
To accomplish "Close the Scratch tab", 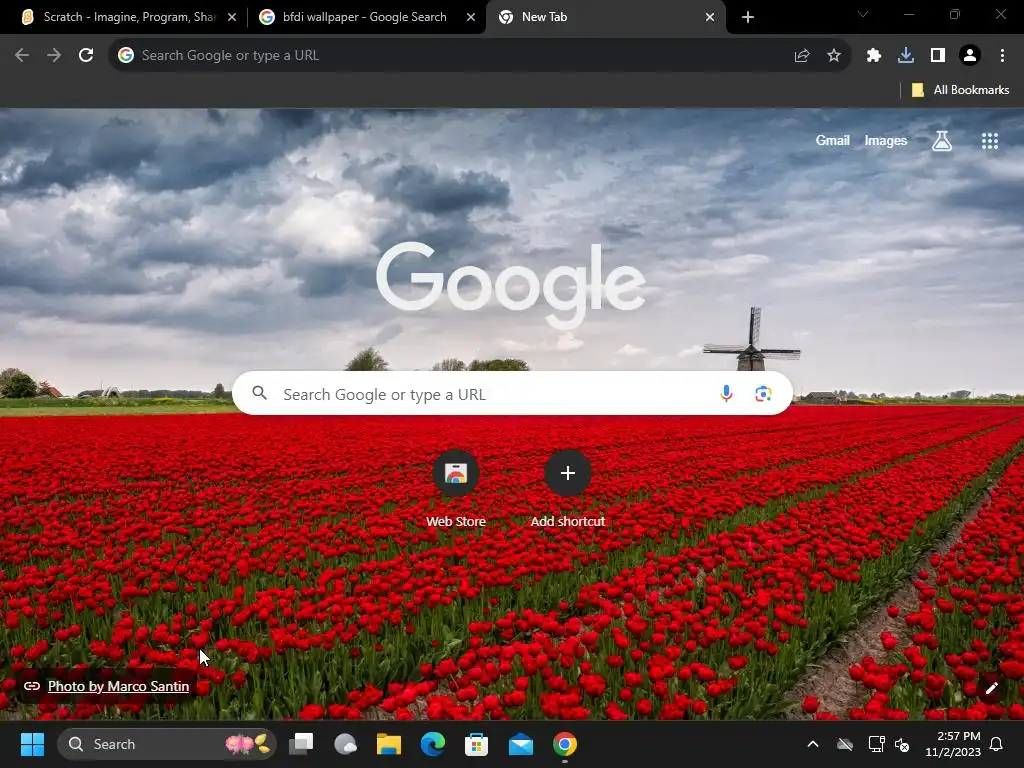I will (232, 17).
